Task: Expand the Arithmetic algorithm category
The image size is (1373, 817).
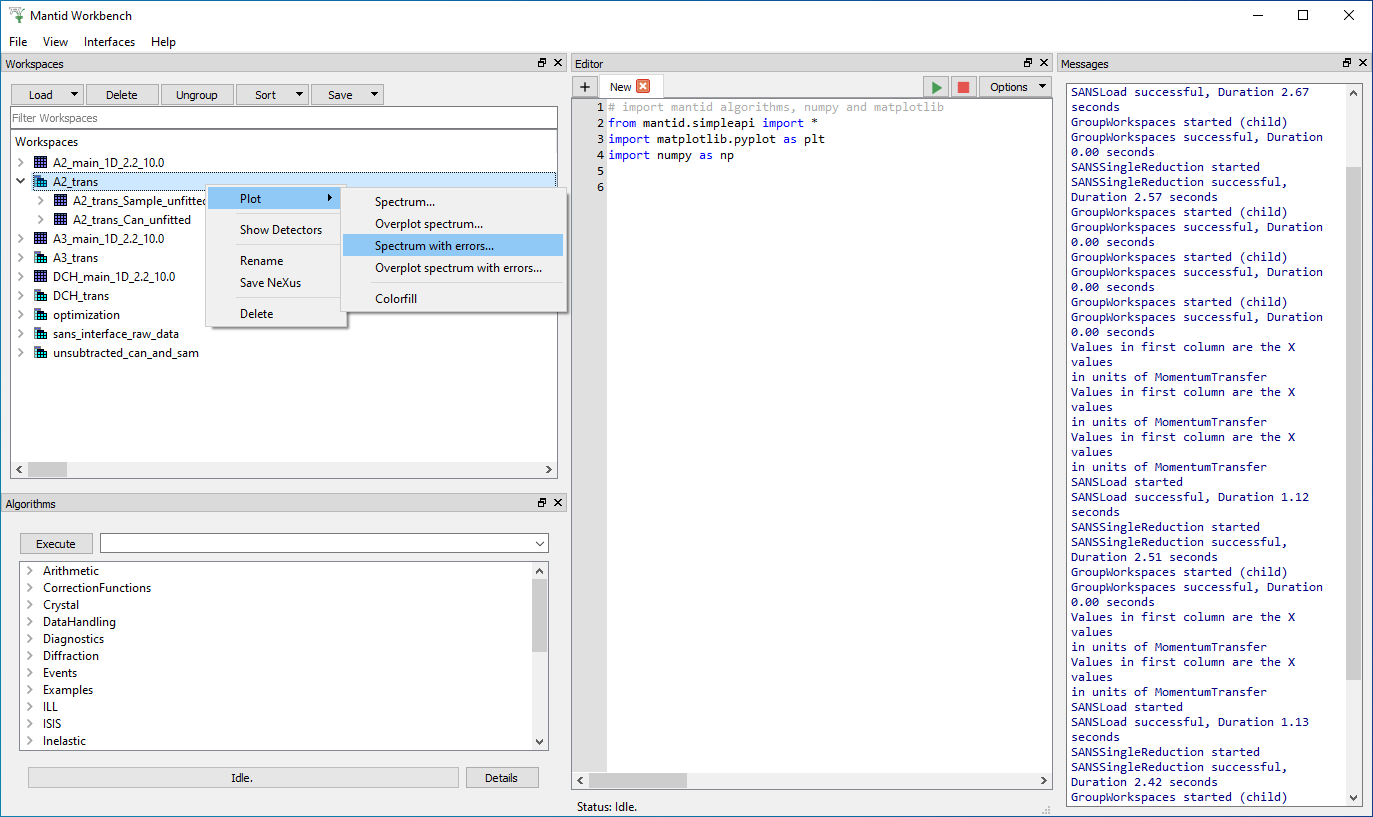Action: [30, 571]
